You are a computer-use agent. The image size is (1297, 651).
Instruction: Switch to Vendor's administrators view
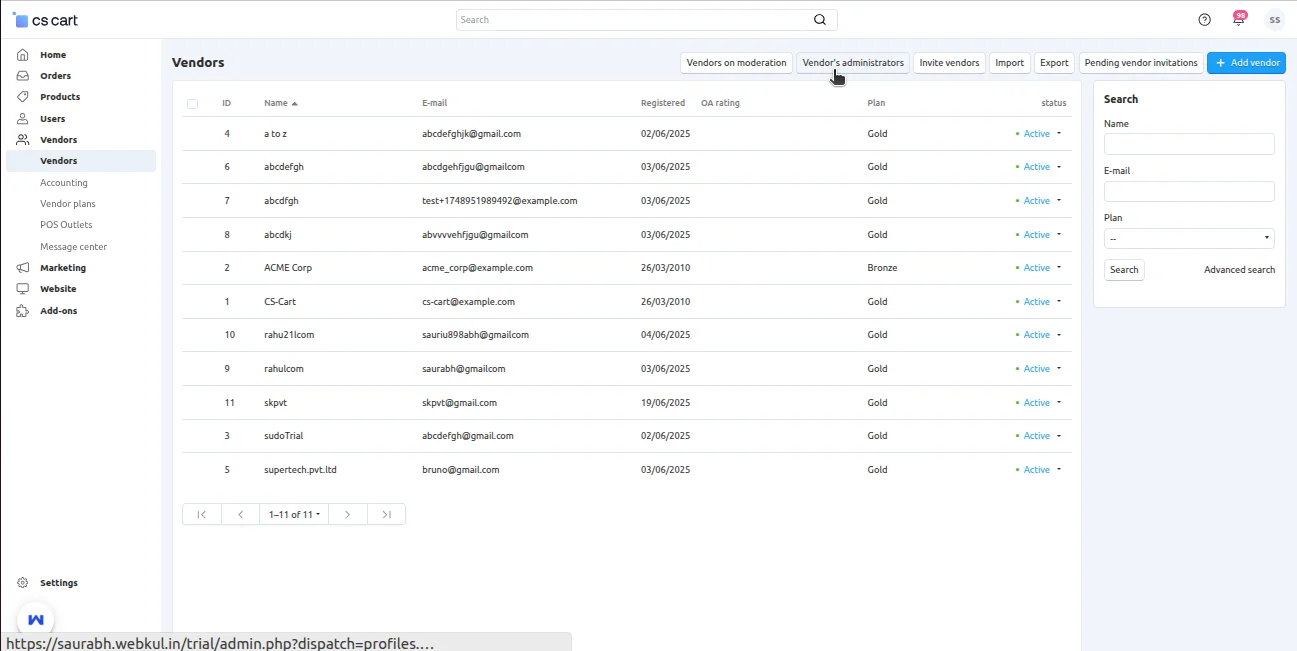click(x=852, y=62)
